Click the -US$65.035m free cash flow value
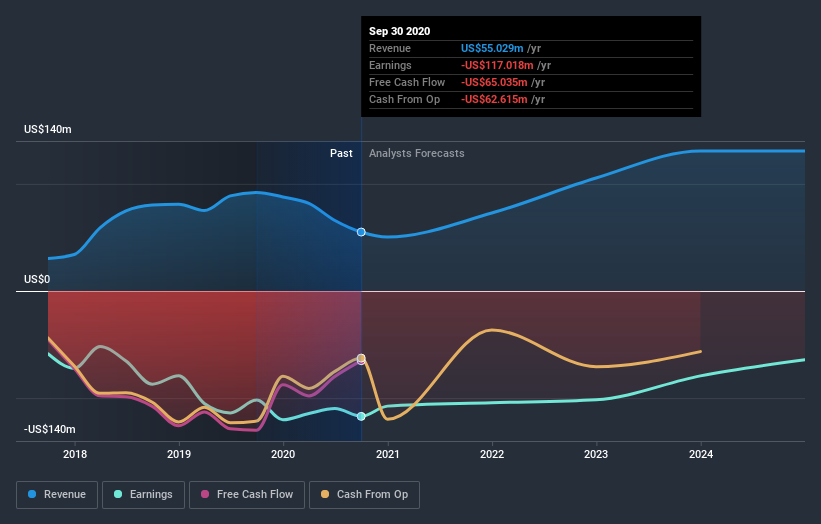The image size is (821, 524). click(x=494, y=82)
